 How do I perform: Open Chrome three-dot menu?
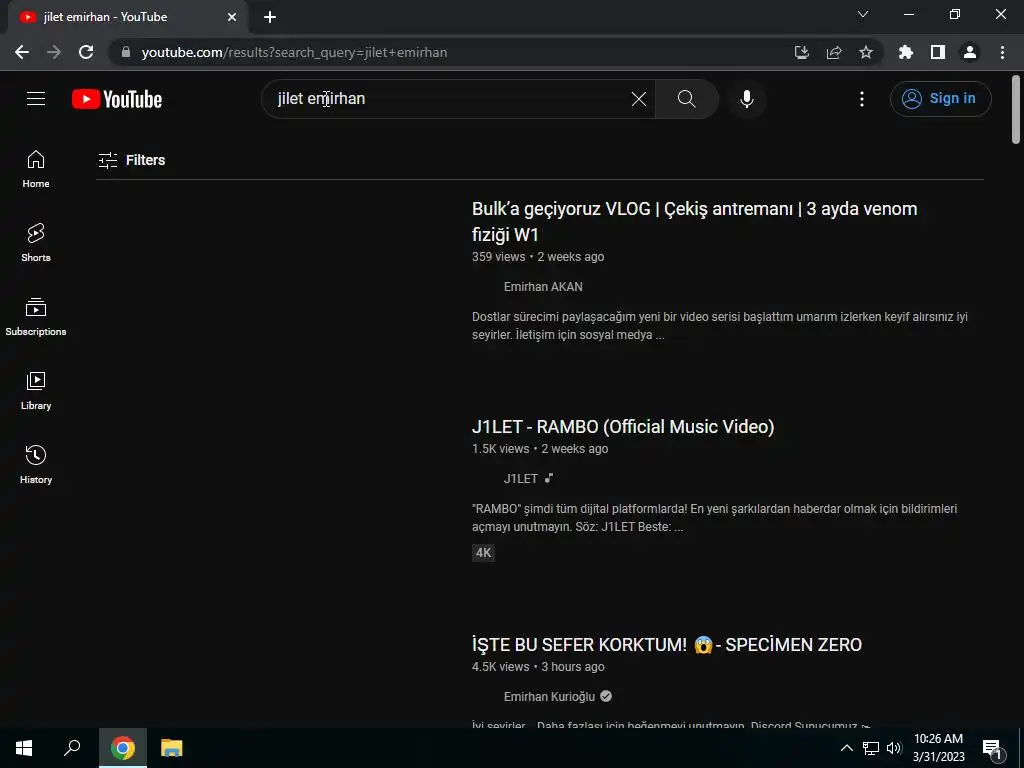coord(1002,52)
